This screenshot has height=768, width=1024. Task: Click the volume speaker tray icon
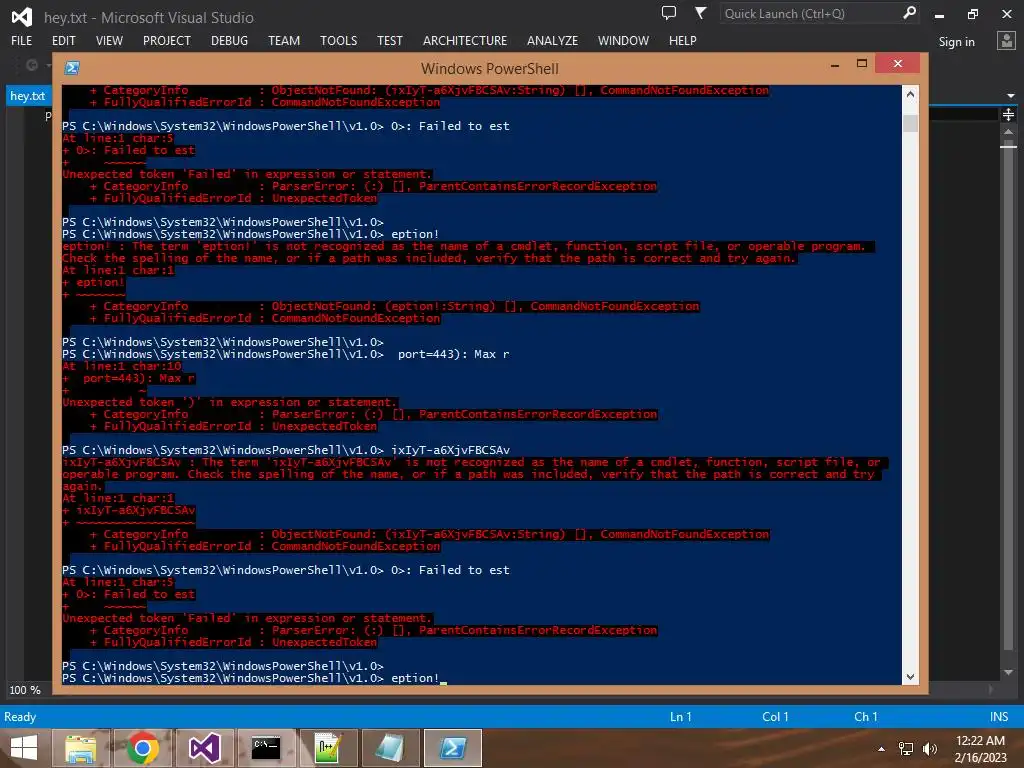pyautogui.click(x=929, y=749)
